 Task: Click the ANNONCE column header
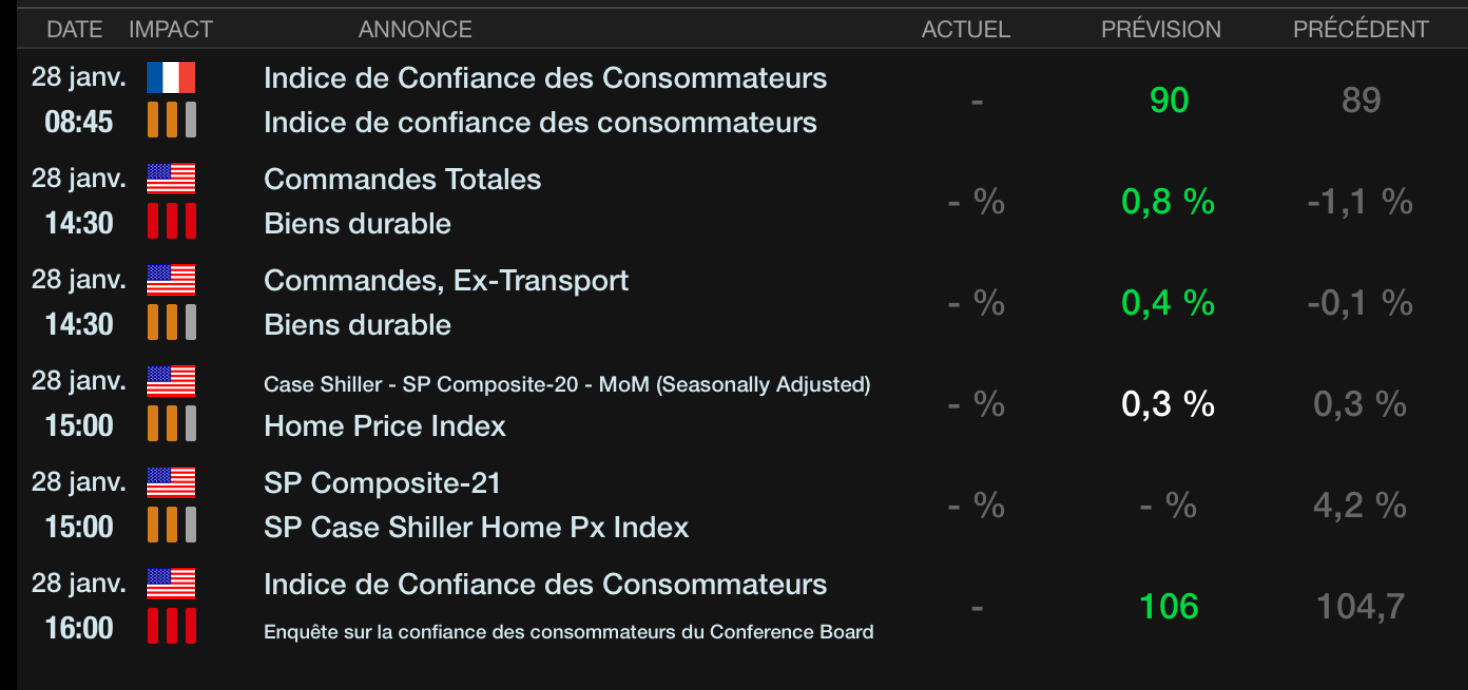[x=415, y=30]
